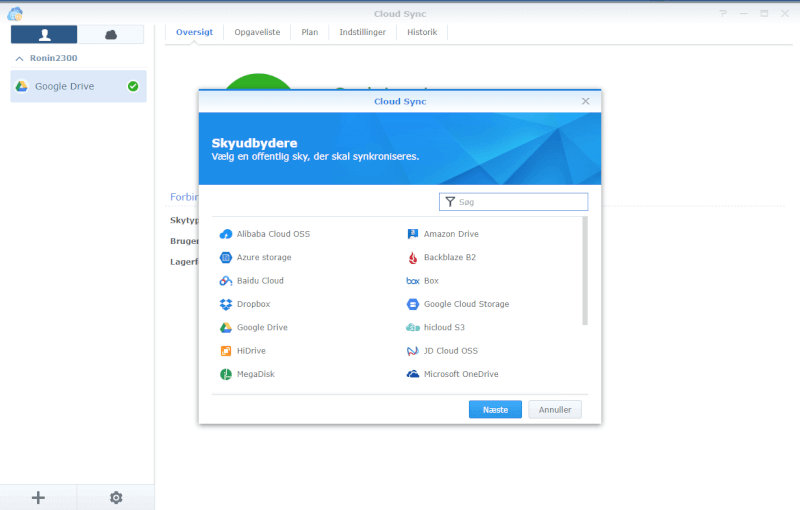Open the Oversigt tab
Image resolution: width=800 pixels, height=510 pixels.
coord(194,32)
